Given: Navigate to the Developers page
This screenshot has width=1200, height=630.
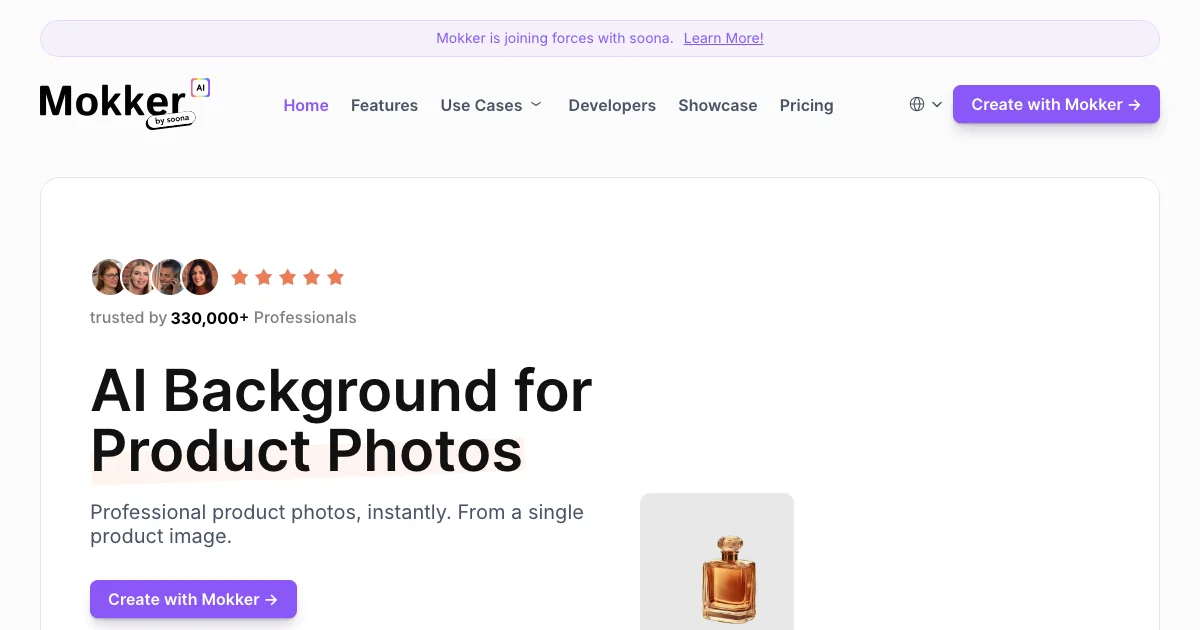Looking at the screenshot, I should coord(612,105).
